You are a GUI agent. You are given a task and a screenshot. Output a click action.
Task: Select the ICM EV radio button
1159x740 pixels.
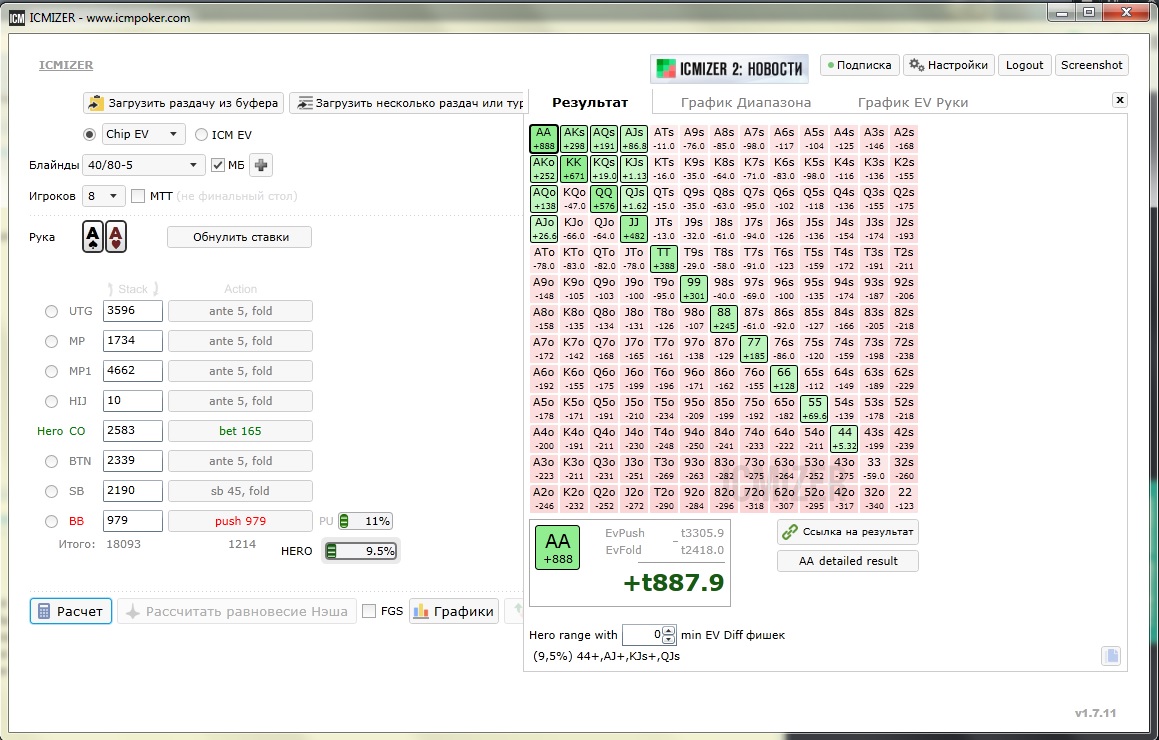tap(201, 135)
